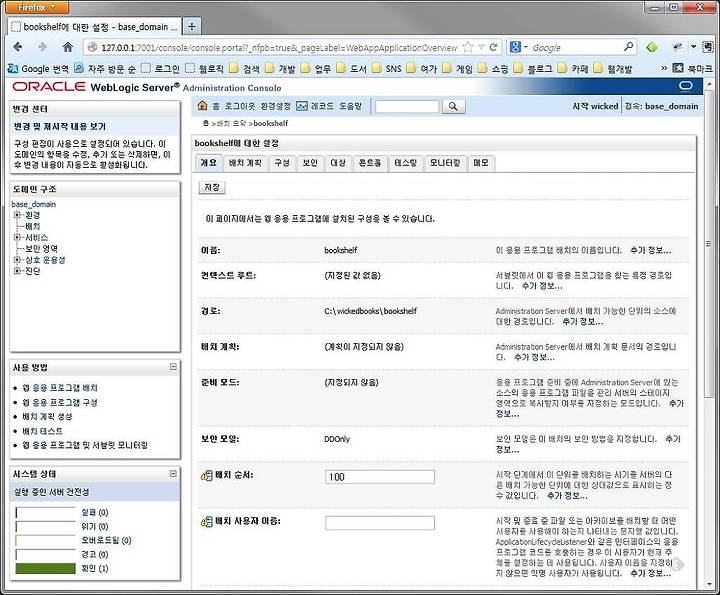720x595 pixels.
Task: Open a new browser tab with plus
Action: [x=192, y=27]
